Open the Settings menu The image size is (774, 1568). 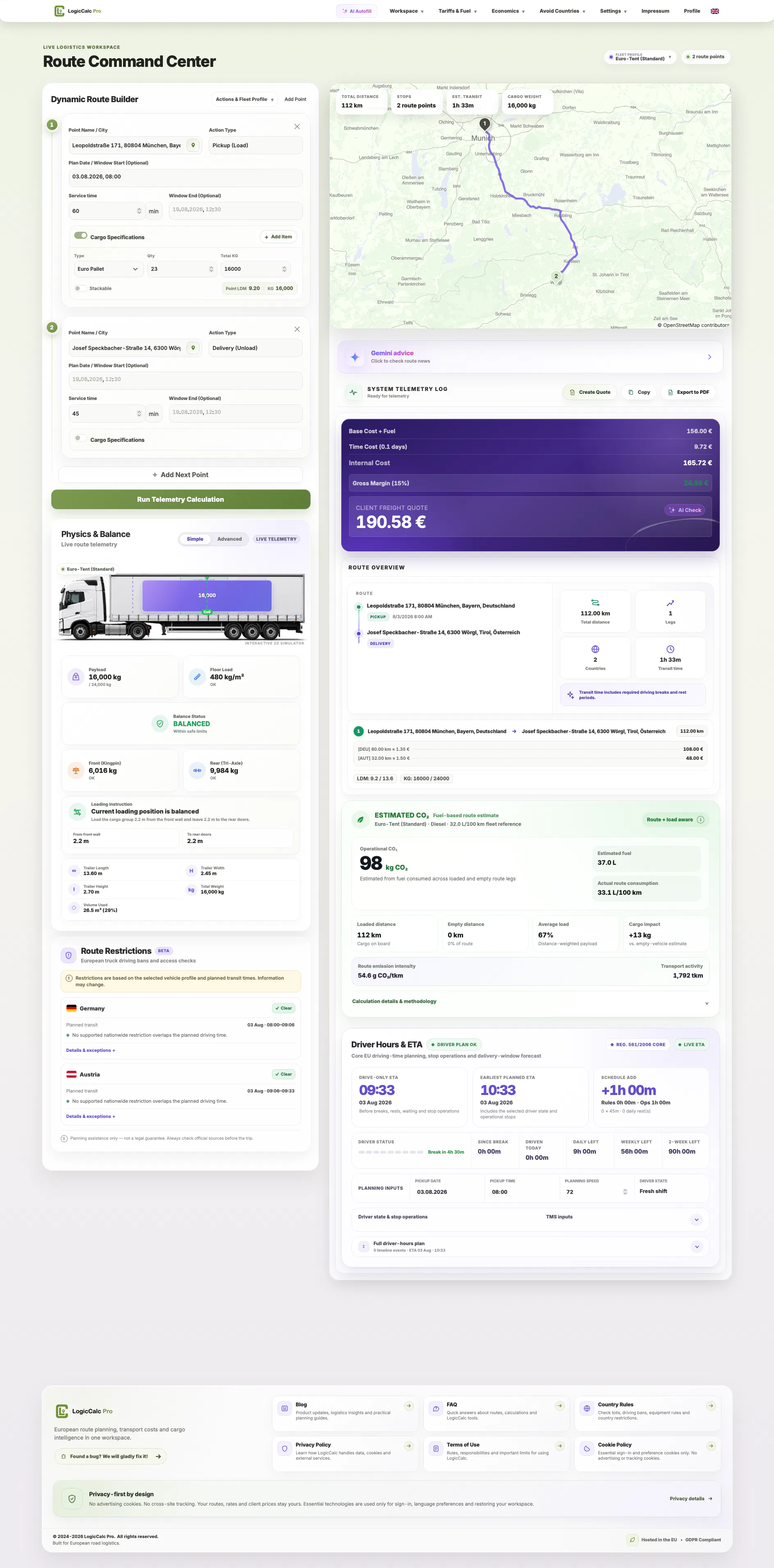point(613,11)
